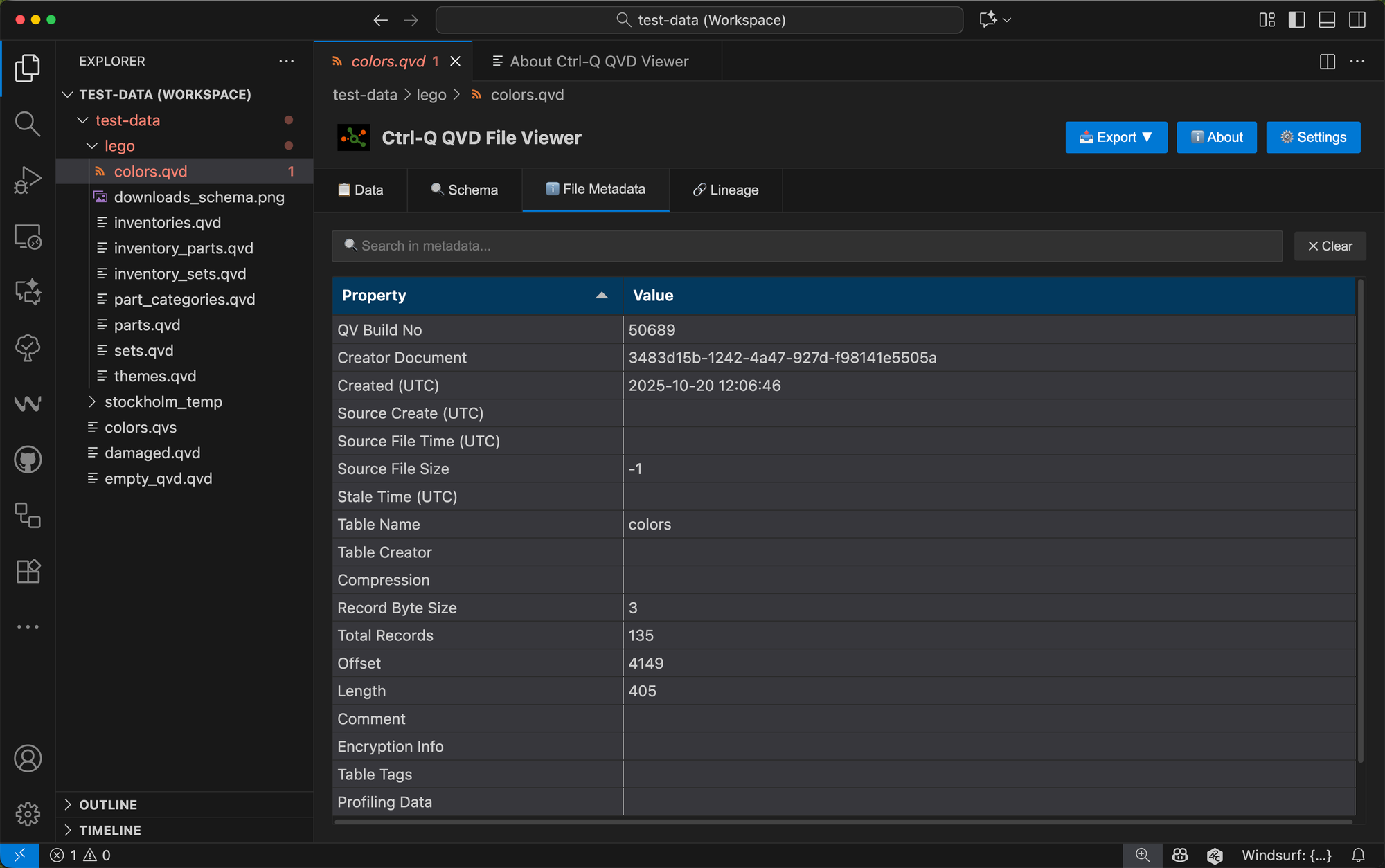Toggle the bottom panel layout button

tap(1327, 20)
